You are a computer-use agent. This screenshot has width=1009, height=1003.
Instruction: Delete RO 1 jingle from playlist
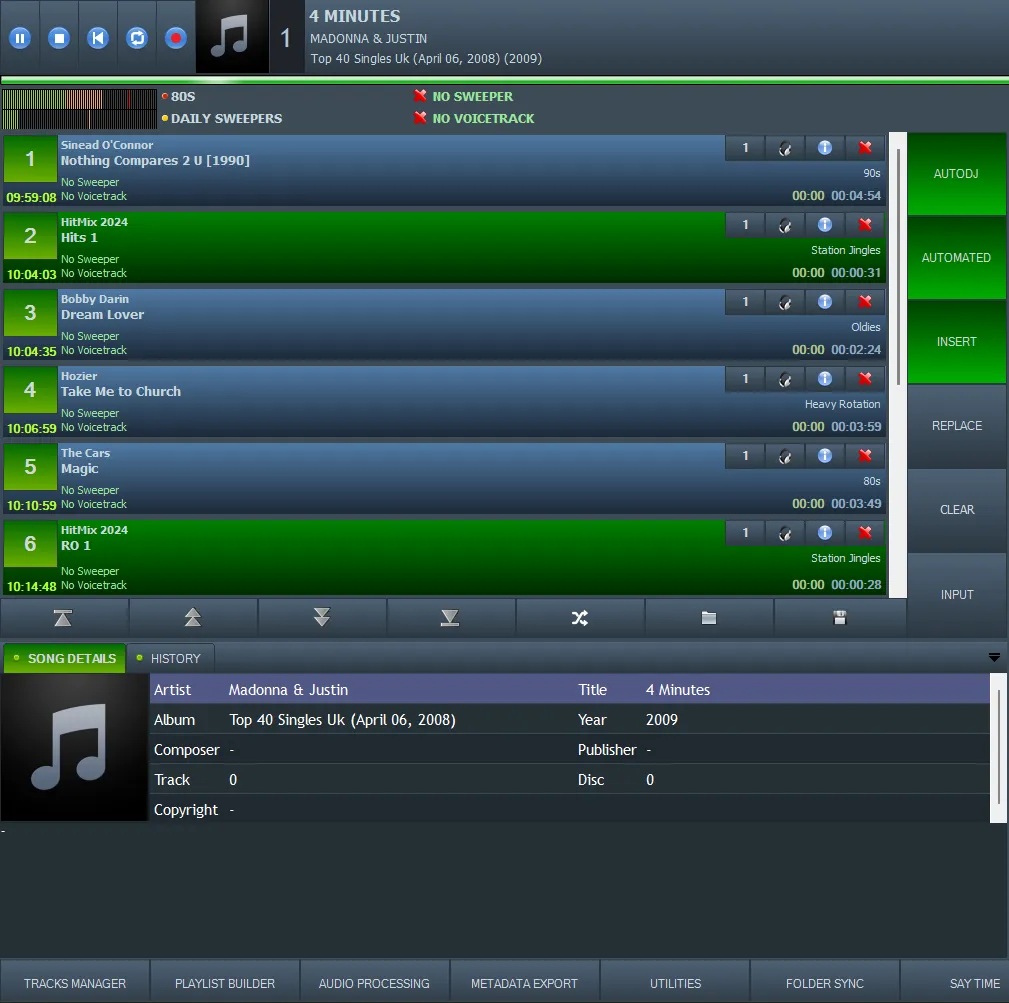[865, 533]
